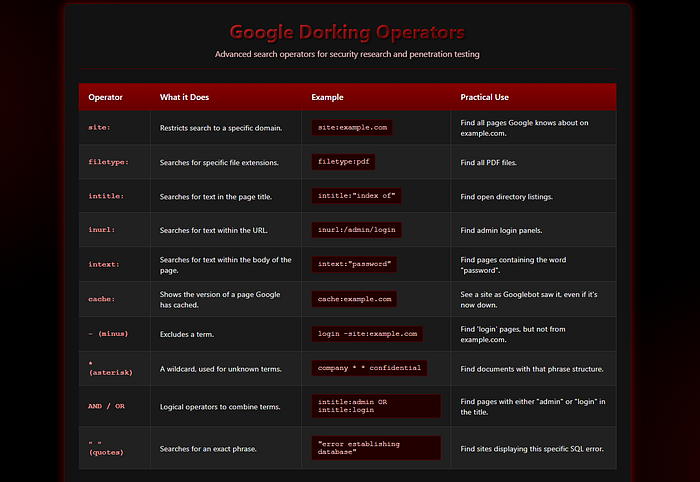The width and height of the screenshot is (700, 482).
Task: Click 'Restricts search to a specific domain'
Action: click(x=221, y=128)
